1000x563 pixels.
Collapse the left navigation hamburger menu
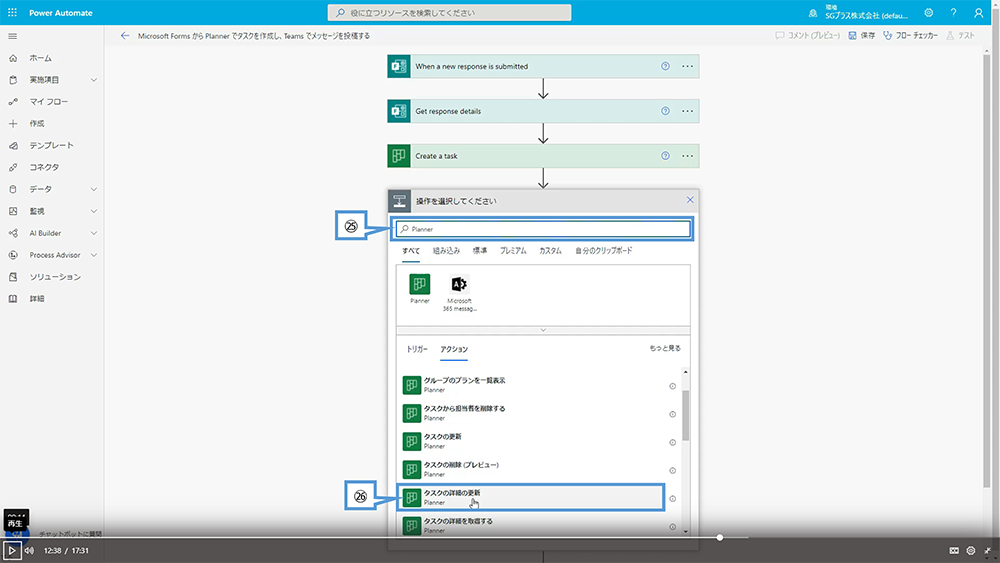(12, 36)
